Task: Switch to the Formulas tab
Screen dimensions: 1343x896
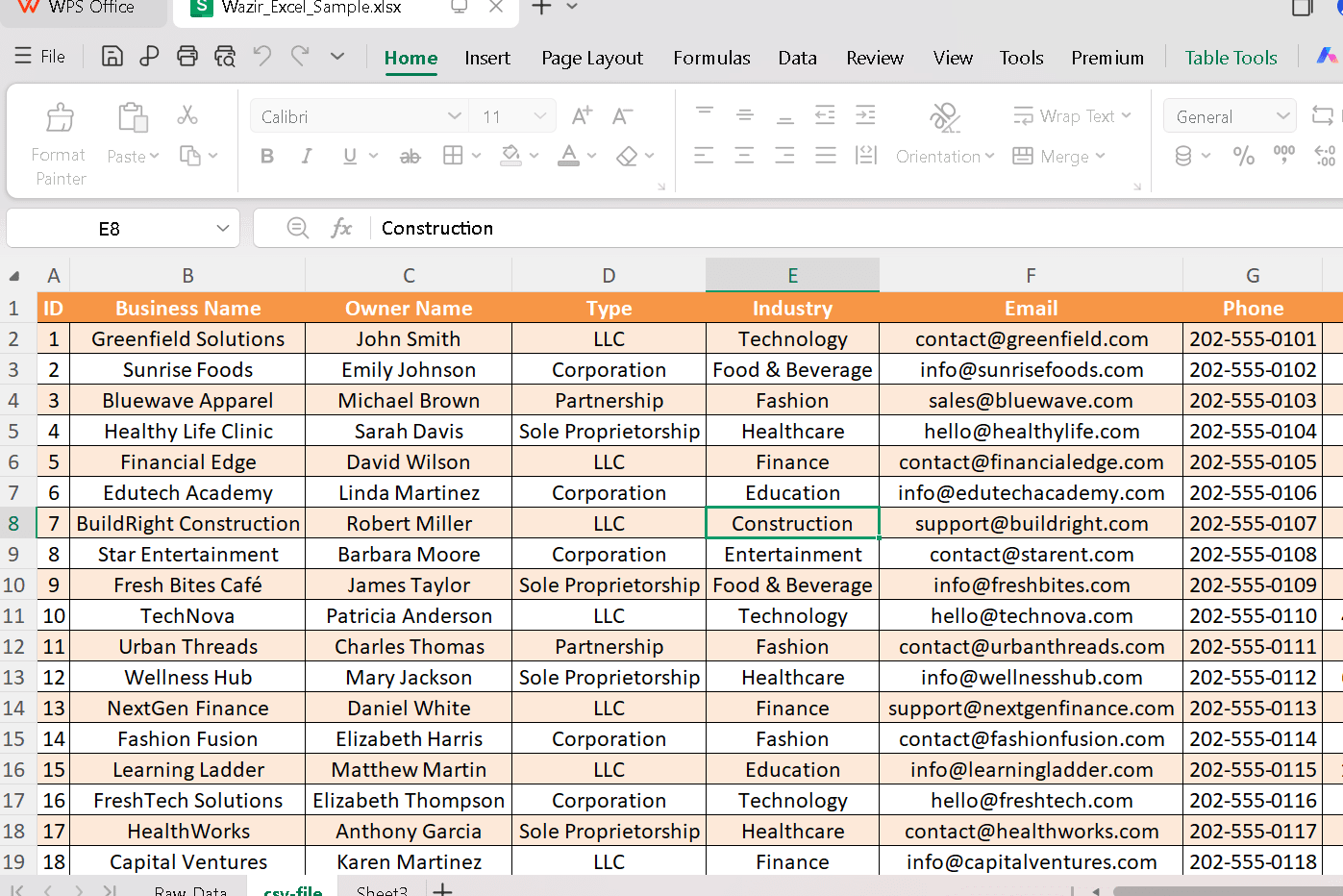Action: click(x=711, y=58)
